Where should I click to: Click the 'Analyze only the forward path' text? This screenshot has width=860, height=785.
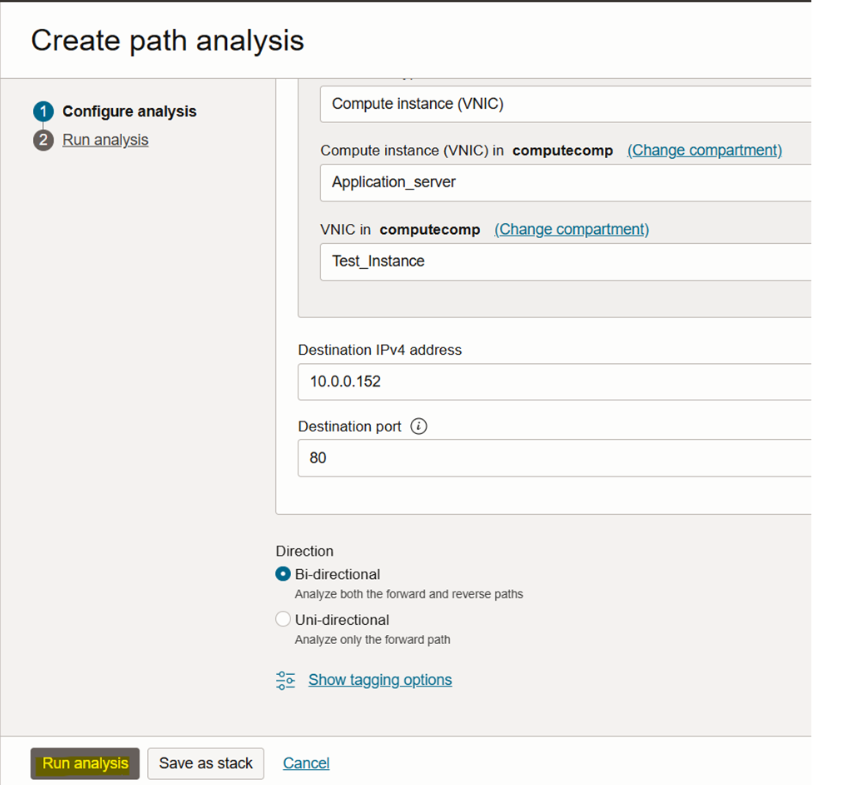click(372, 639)
